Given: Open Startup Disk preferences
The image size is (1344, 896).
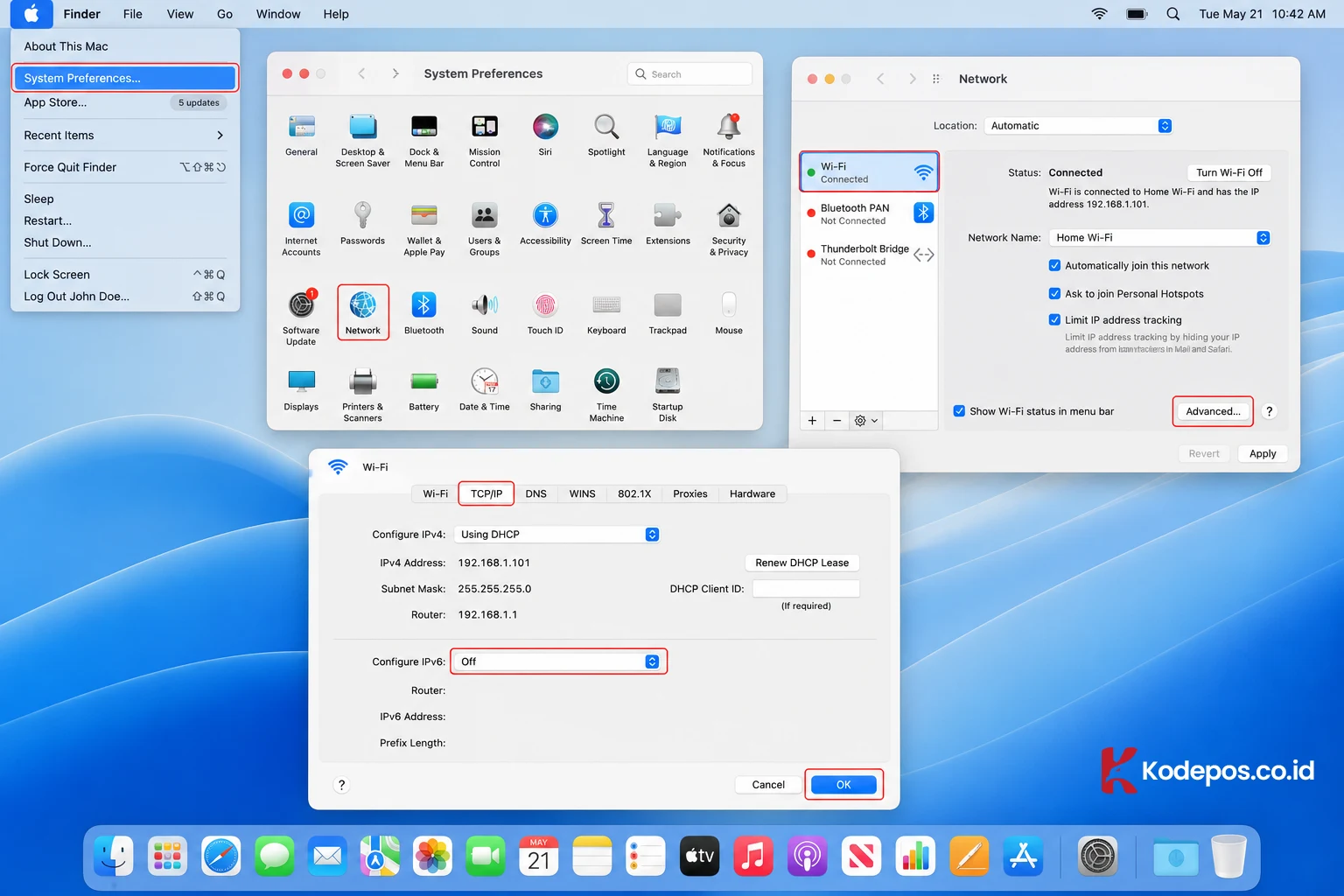Looking at the screenshot, I should click(668, 395).
